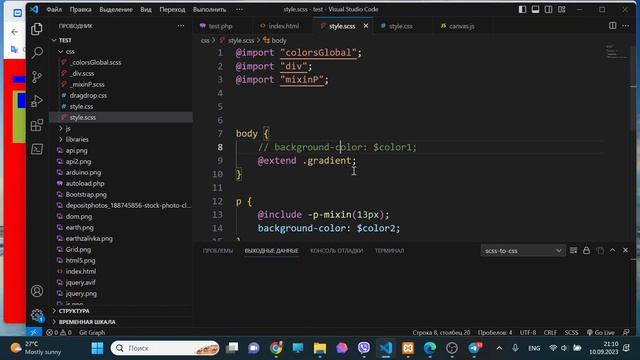
Task: Switch to the test.php tab
Action: [x=220, y=26]
